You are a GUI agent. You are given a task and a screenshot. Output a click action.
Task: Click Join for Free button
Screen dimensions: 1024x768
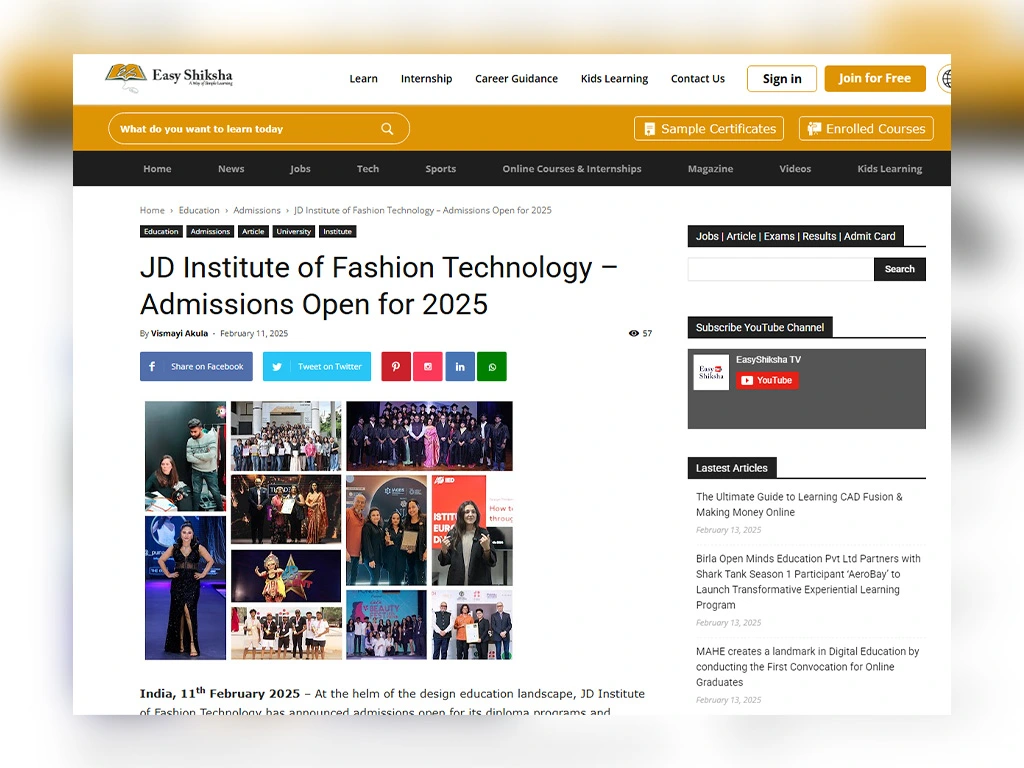click(x=874, y=78)
